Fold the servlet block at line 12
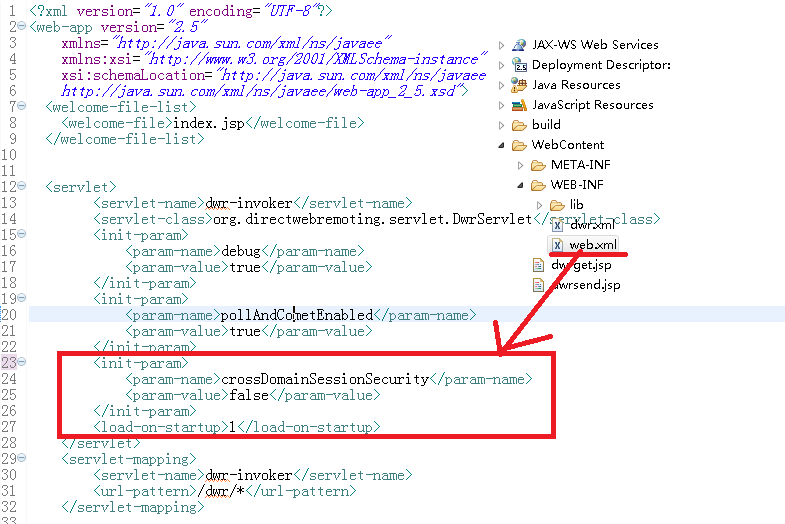The height and width of the screenshot is (524, 785). [x=22, y=186]
